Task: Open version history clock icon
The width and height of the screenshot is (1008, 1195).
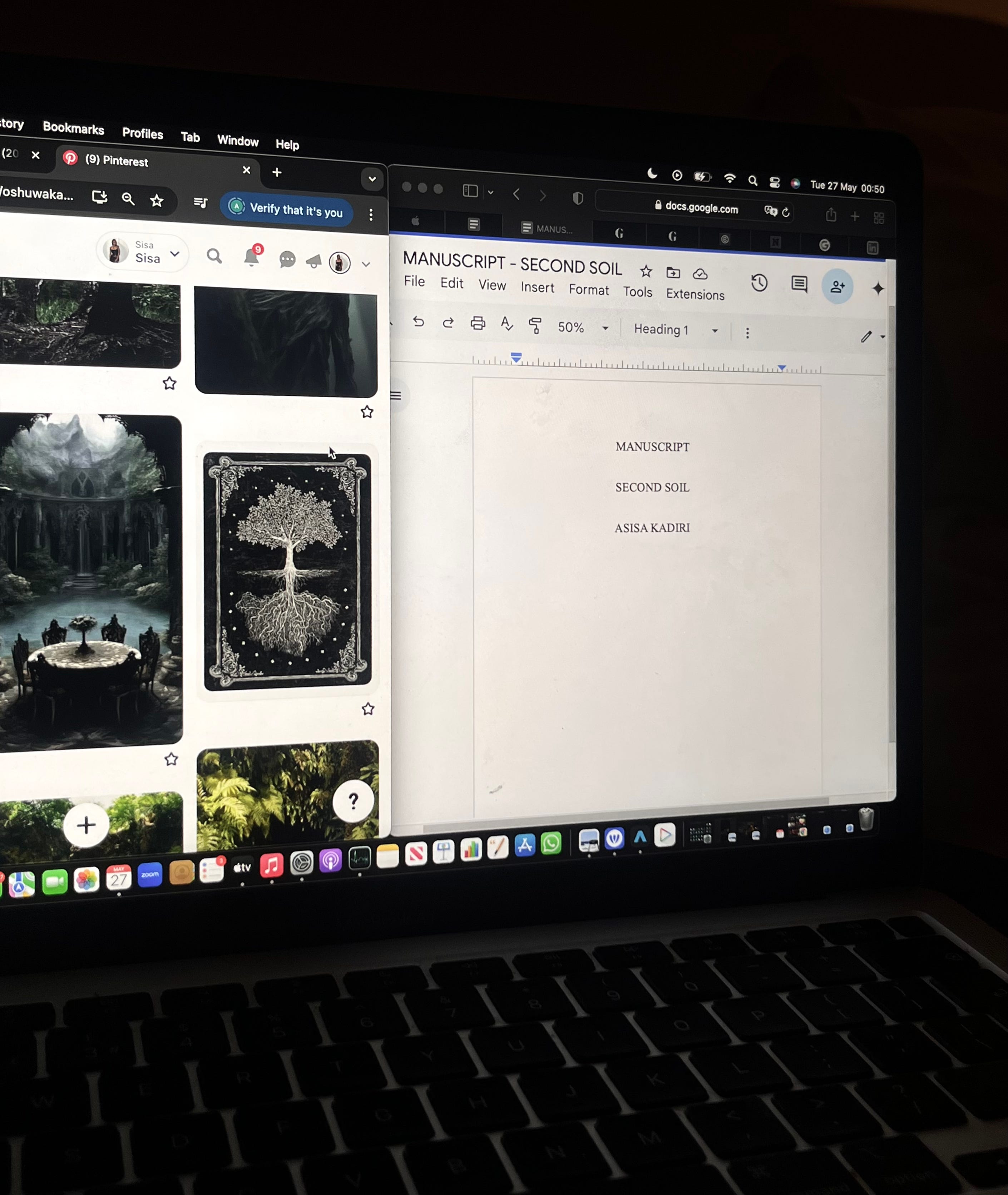Action: (x=759, y=283)
